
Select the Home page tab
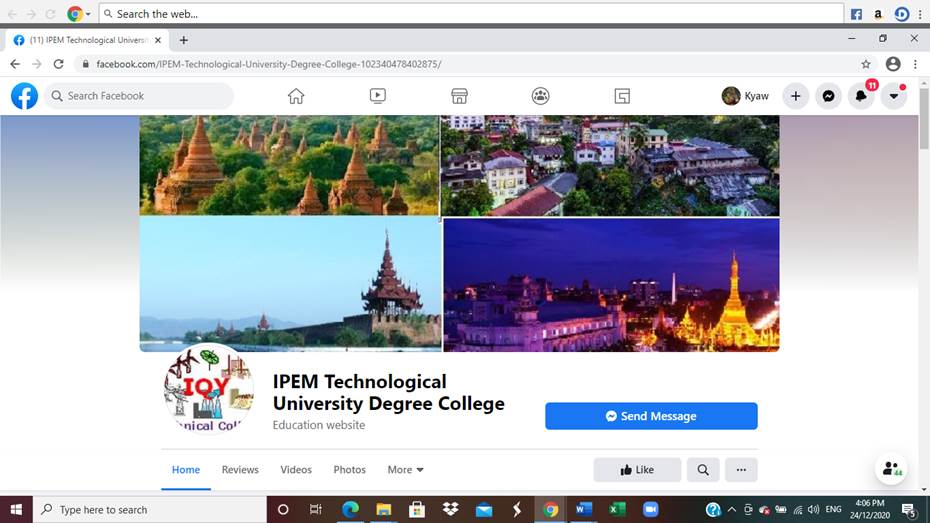(x=186, y=470)
